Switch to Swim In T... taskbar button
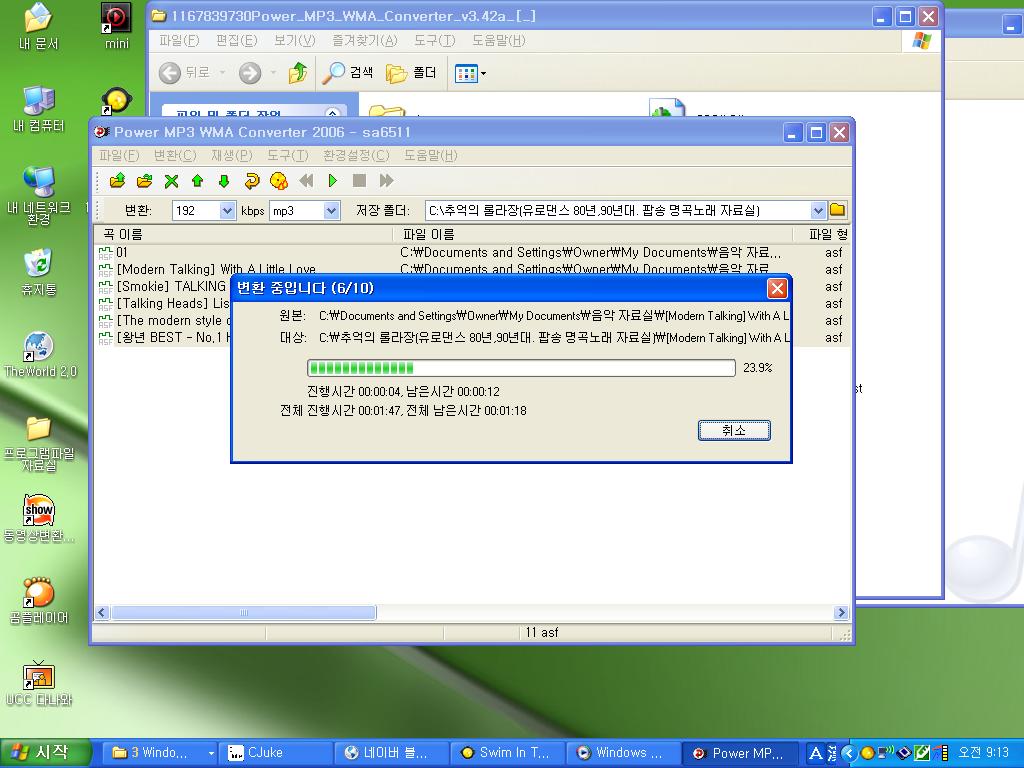This screenshot has height=768, width=1024. point(507,753)
